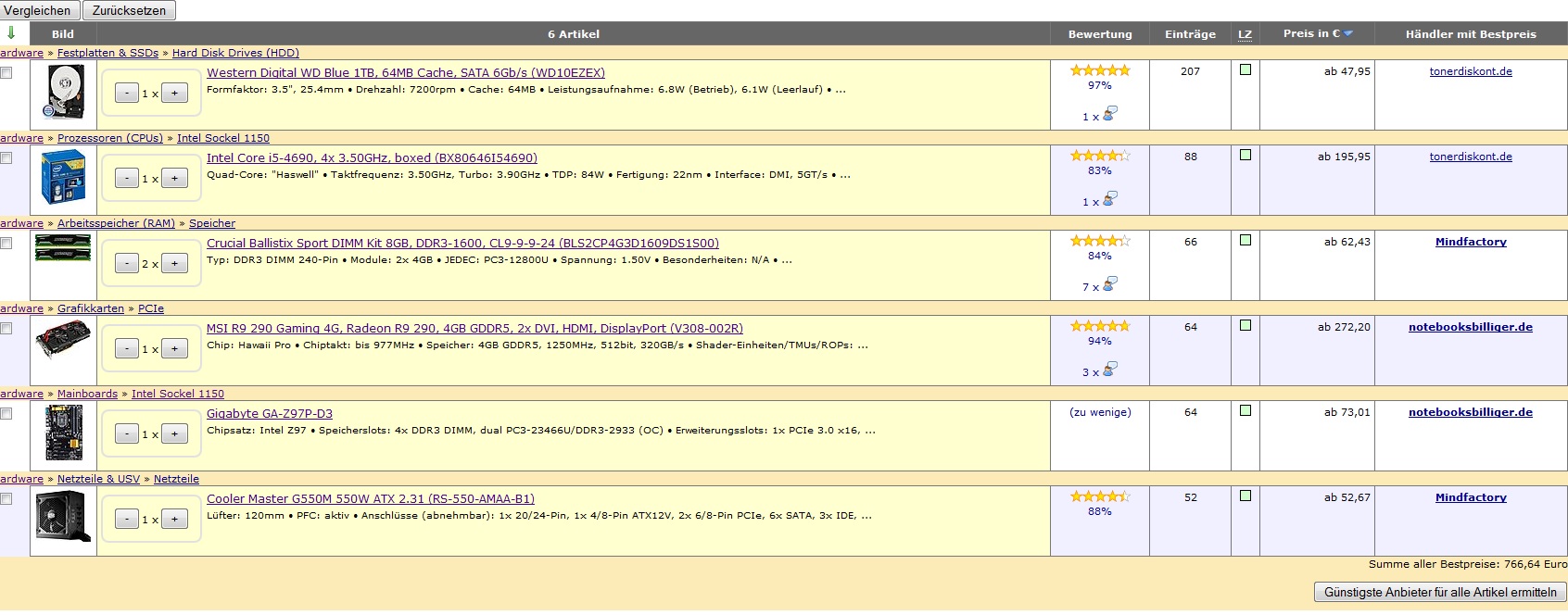Image resolution: width=1568 pixels, height=615 pixels.
Task: Toggle LZ green box for Gigabyte mainboard row
Action: [x=1246, y=410]
